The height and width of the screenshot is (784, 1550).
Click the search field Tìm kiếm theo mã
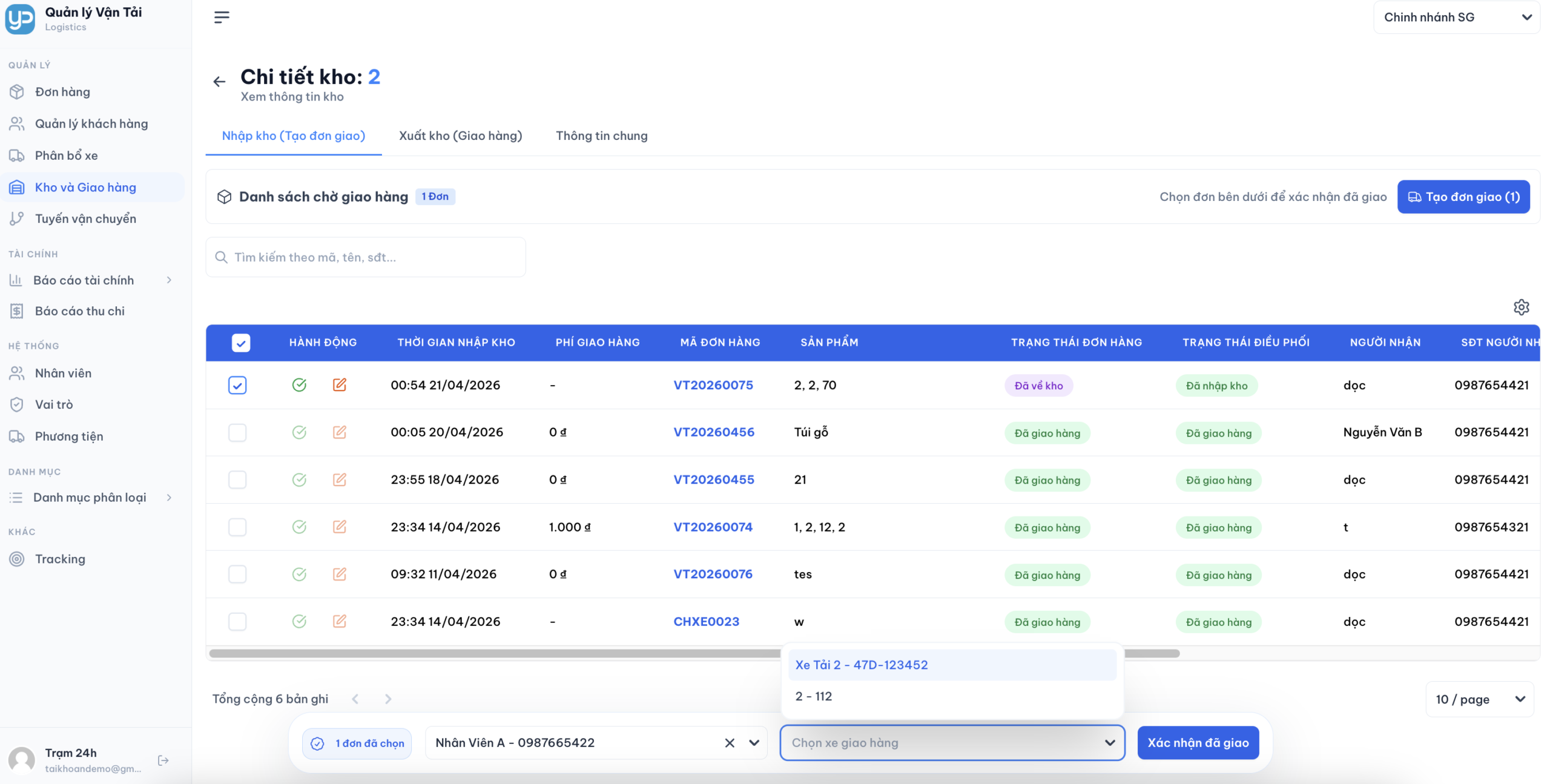(366, 257)
